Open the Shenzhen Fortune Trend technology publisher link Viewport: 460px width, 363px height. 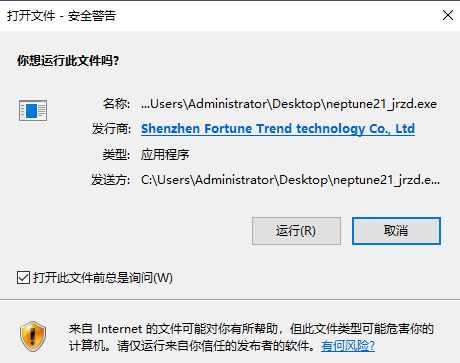coord(278,129)
